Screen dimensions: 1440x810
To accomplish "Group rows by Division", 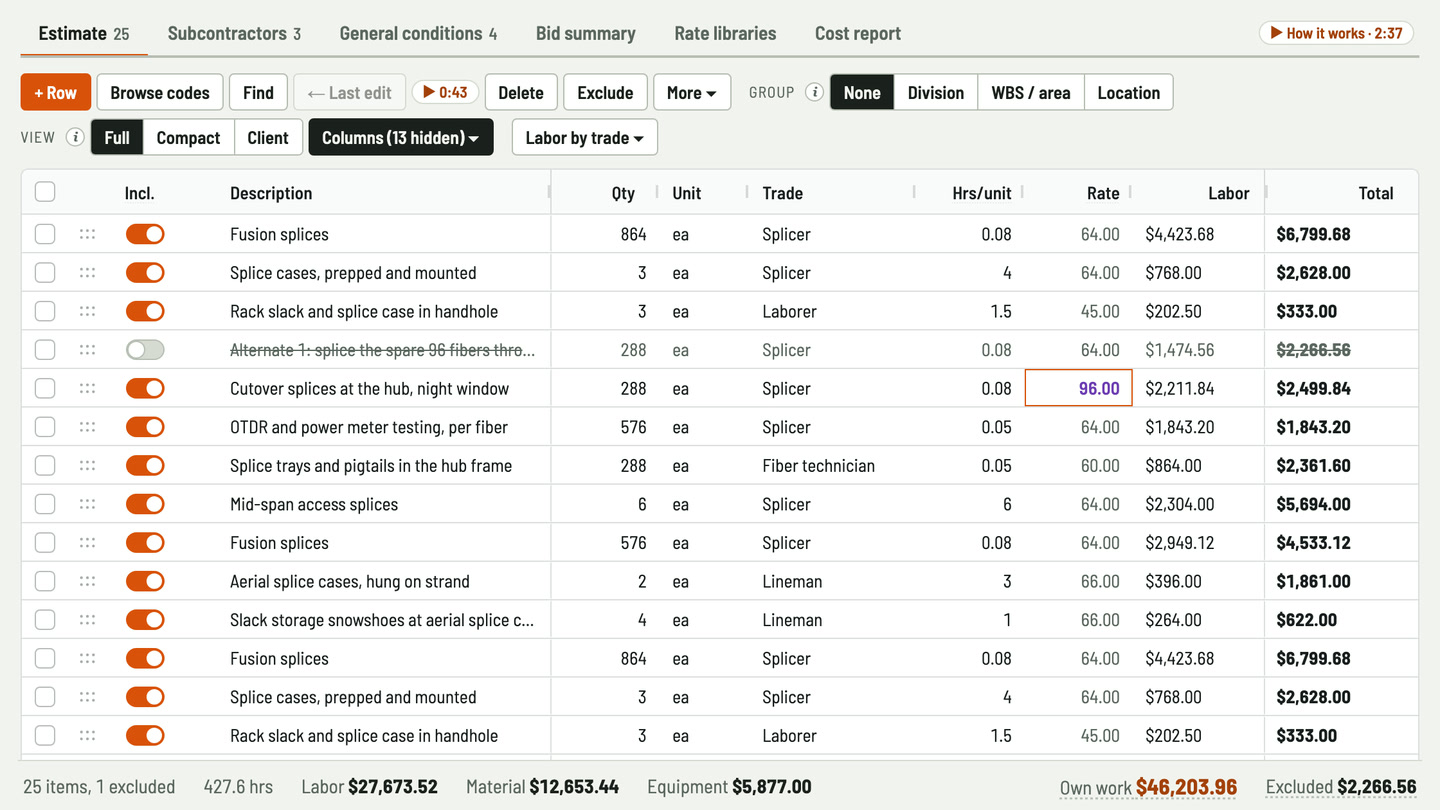I will pos(936,92).
